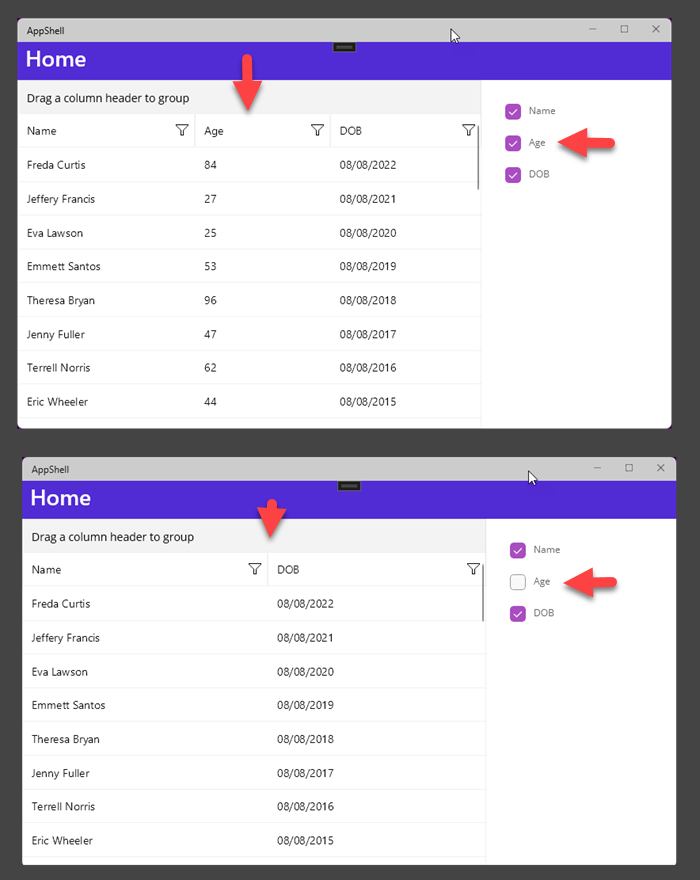700x880 pixels.
Task: Click the Home page header
Action: click(x=56, y=59)
